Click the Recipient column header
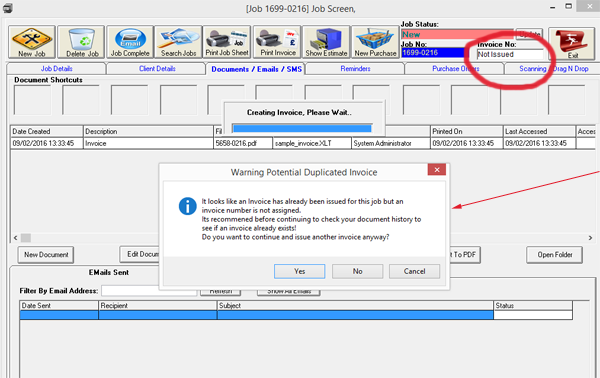The image size is (600, 378). coord(158,306)
